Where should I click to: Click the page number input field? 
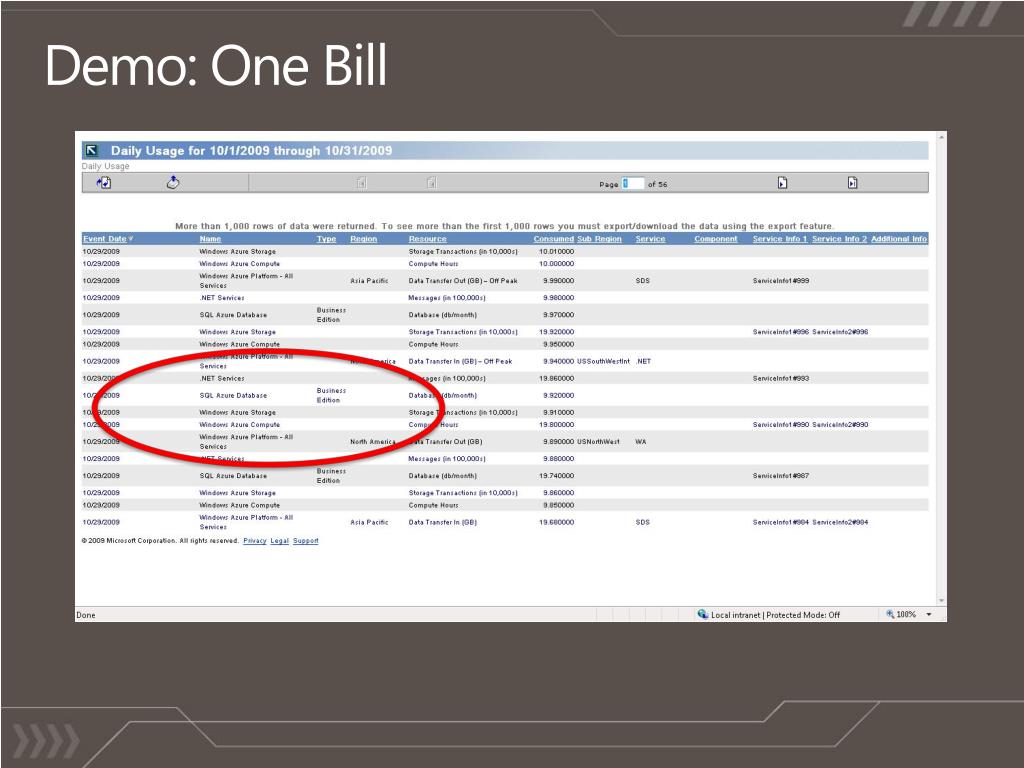click(x=632, y=184)
